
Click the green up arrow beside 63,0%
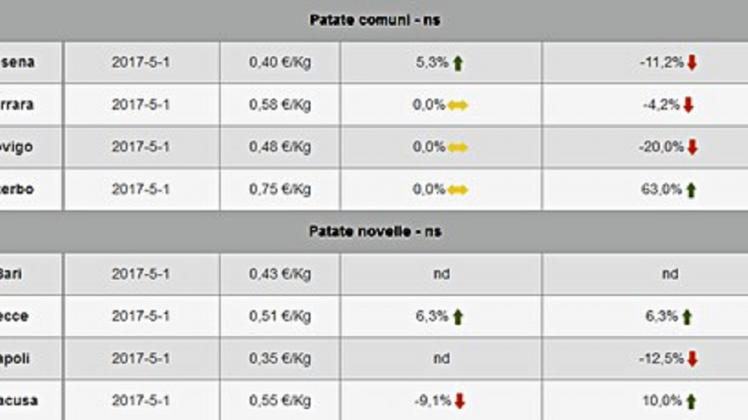(691, 190)
